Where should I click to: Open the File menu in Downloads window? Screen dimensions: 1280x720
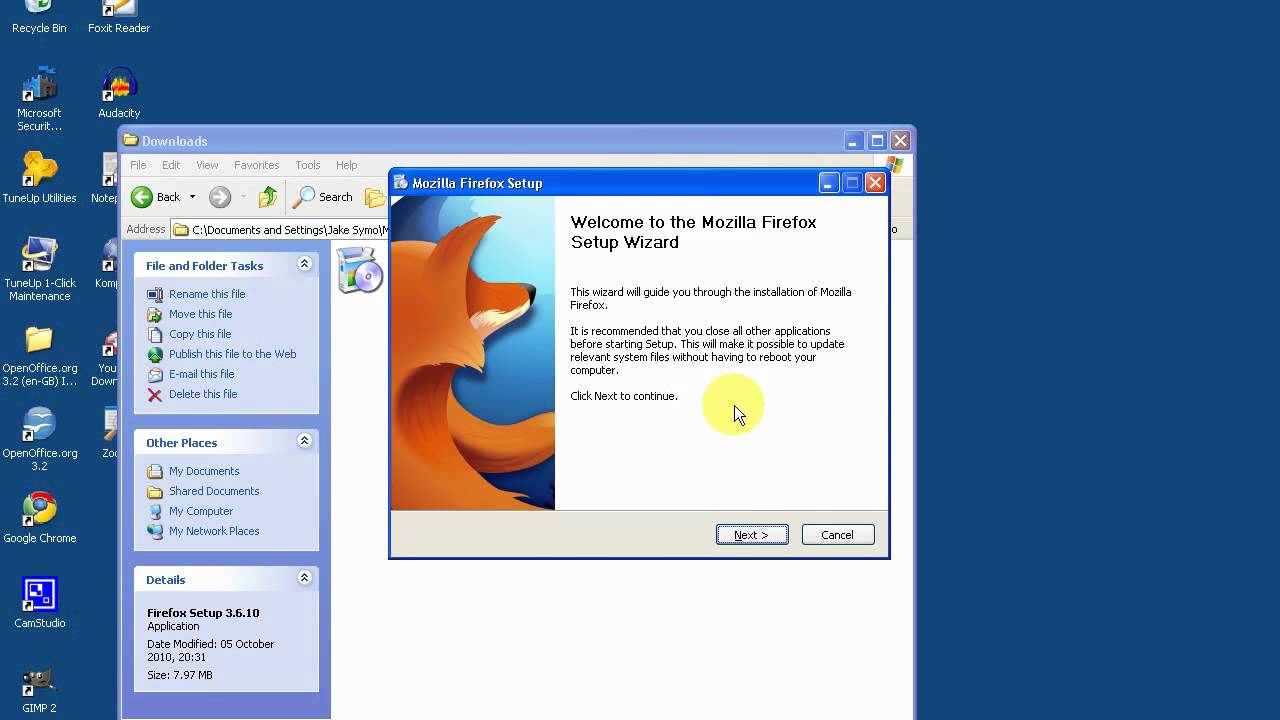138,165
